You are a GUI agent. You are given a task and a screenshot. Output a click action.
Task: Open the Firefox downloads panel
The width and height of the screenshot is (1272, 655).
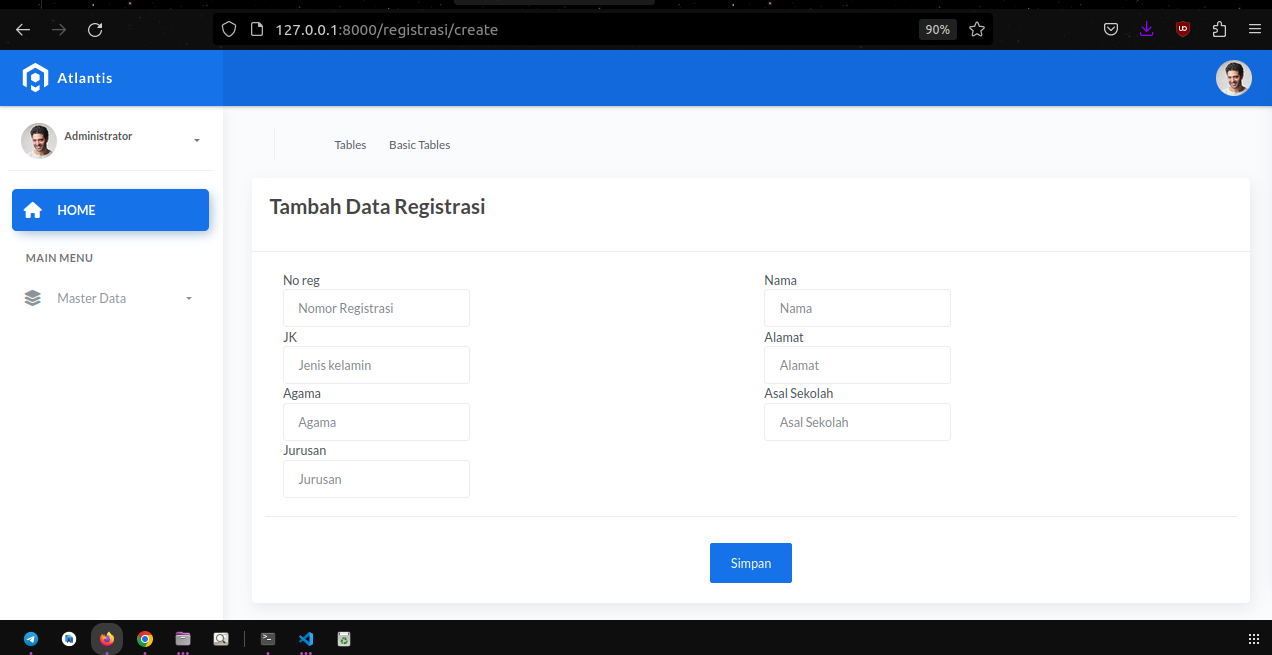(x=1147, y=29)
